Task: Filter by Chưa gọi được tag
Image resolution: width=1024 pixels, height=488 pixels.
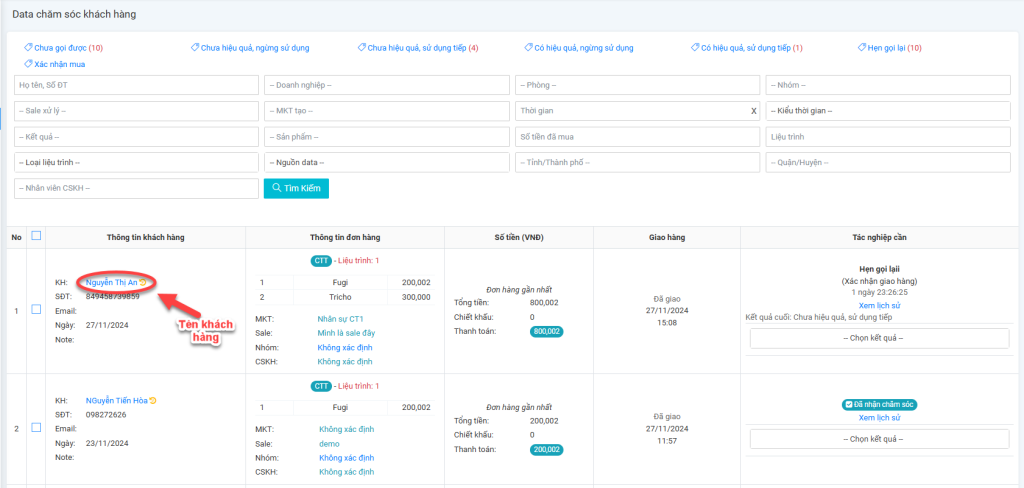Action: (63, 48)
